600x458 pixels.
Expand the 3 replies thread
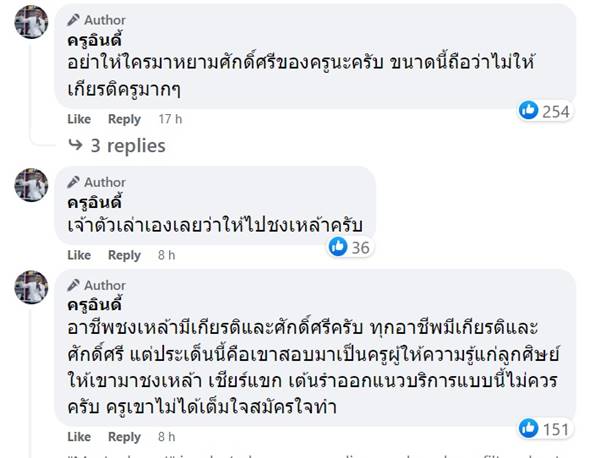pyautogui.click(x=127, y=145)
